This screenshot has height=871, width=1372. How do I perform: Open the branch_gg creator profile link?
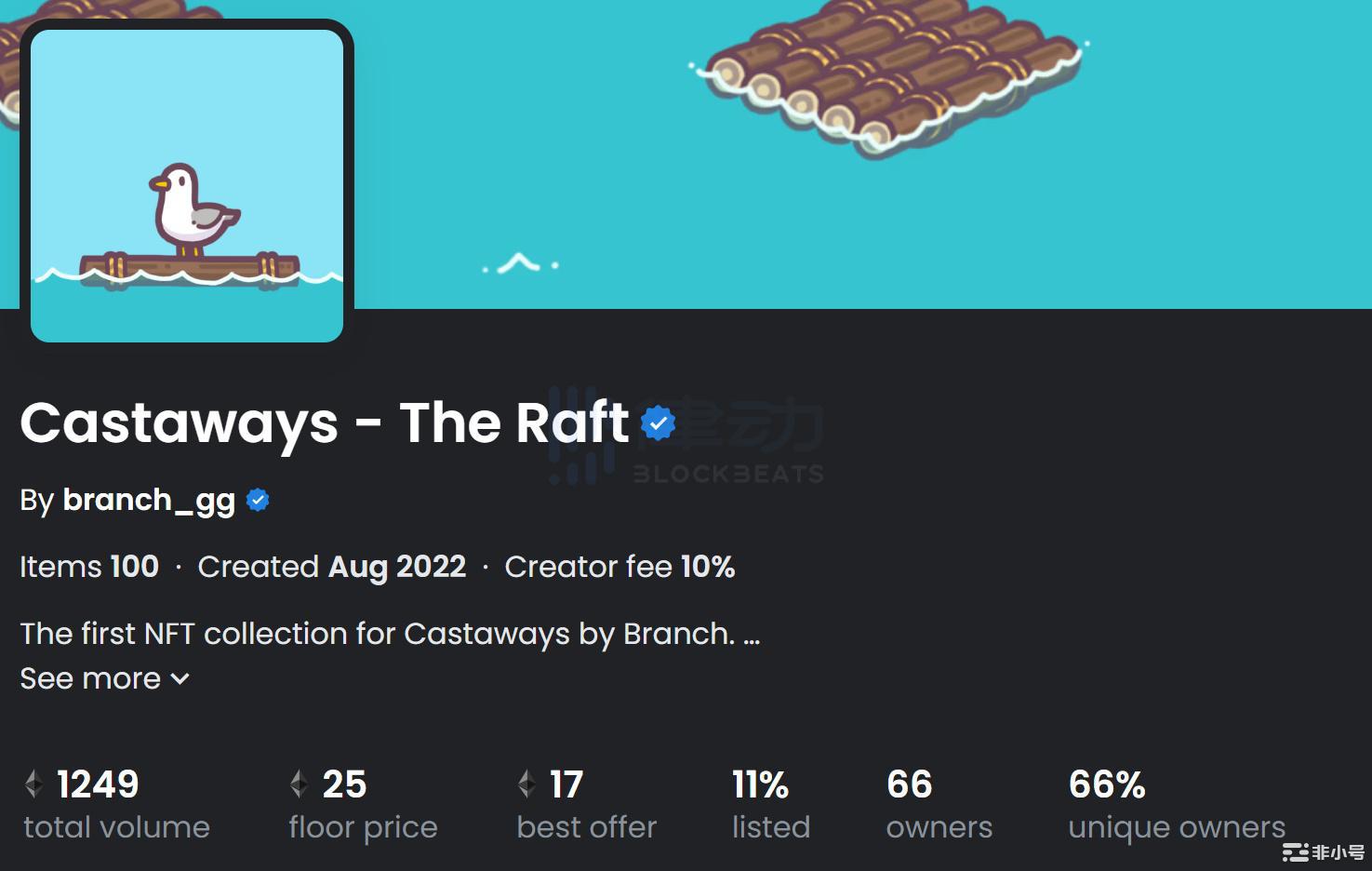tap(149, 501)
